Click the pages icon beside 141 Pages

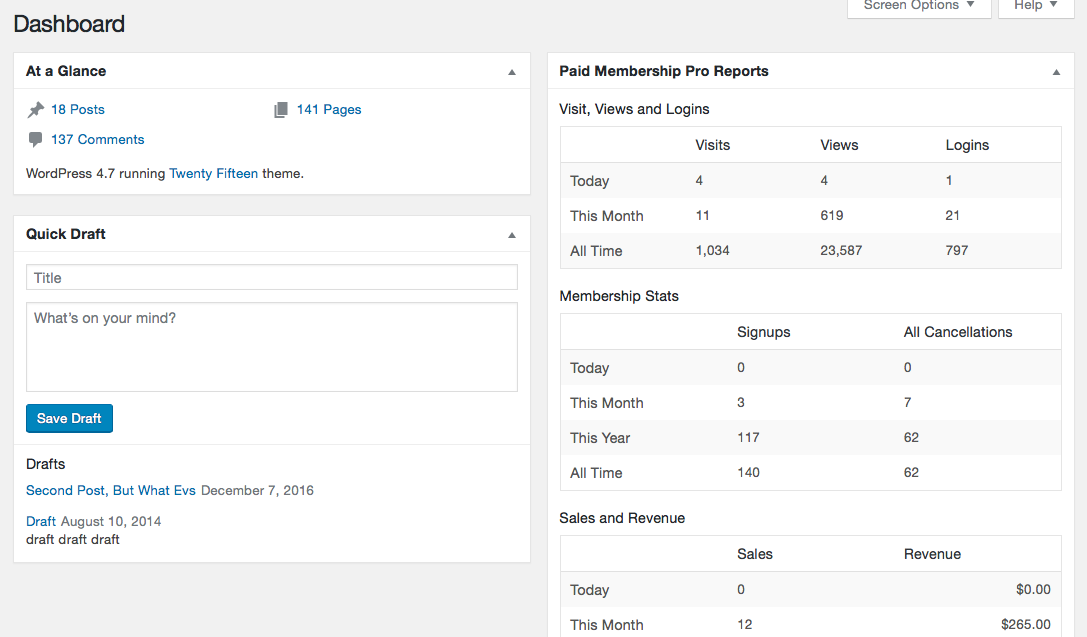point(281,110)
